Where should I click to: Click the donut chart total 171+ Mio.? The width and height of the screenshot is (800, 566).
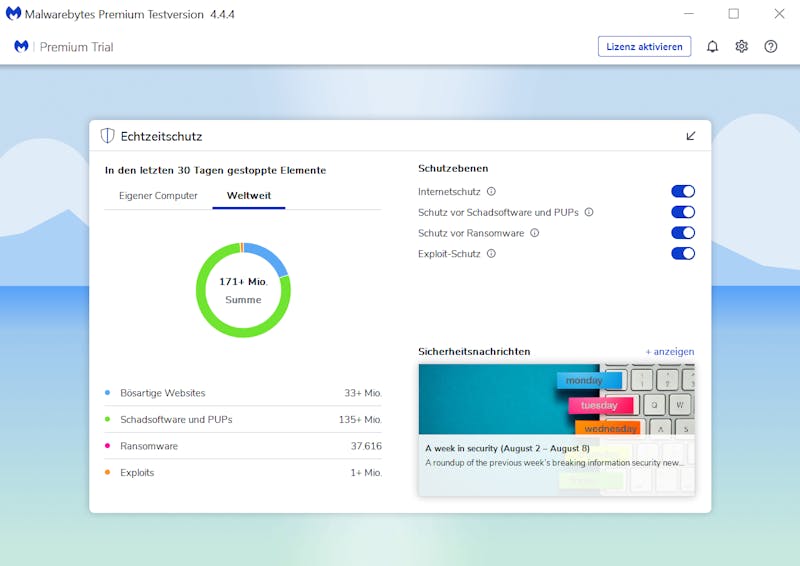pos(243,281)
